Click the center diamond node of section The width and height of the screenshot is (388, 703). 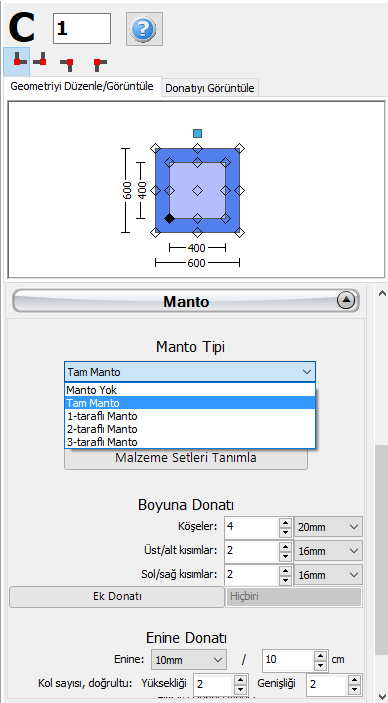click(x=197, y=191)
